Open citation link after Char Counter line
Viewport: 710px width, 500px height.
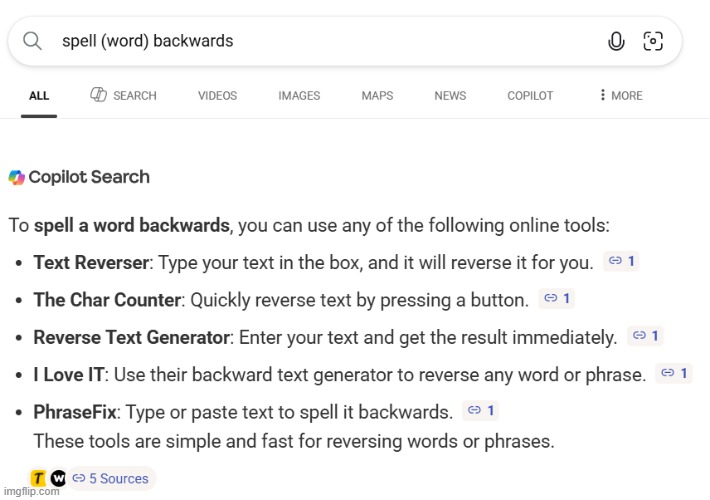(x=556, y=298)
